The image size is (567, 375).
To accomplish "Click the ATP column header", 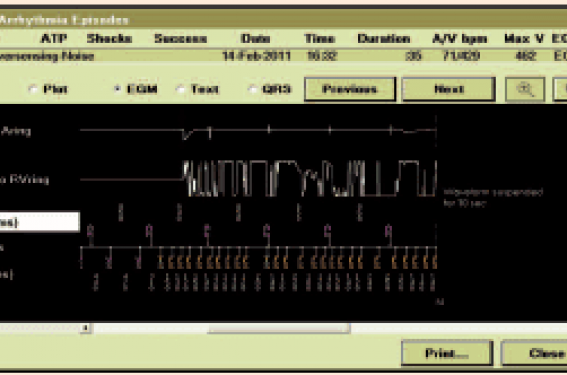I will coord(54,39).
